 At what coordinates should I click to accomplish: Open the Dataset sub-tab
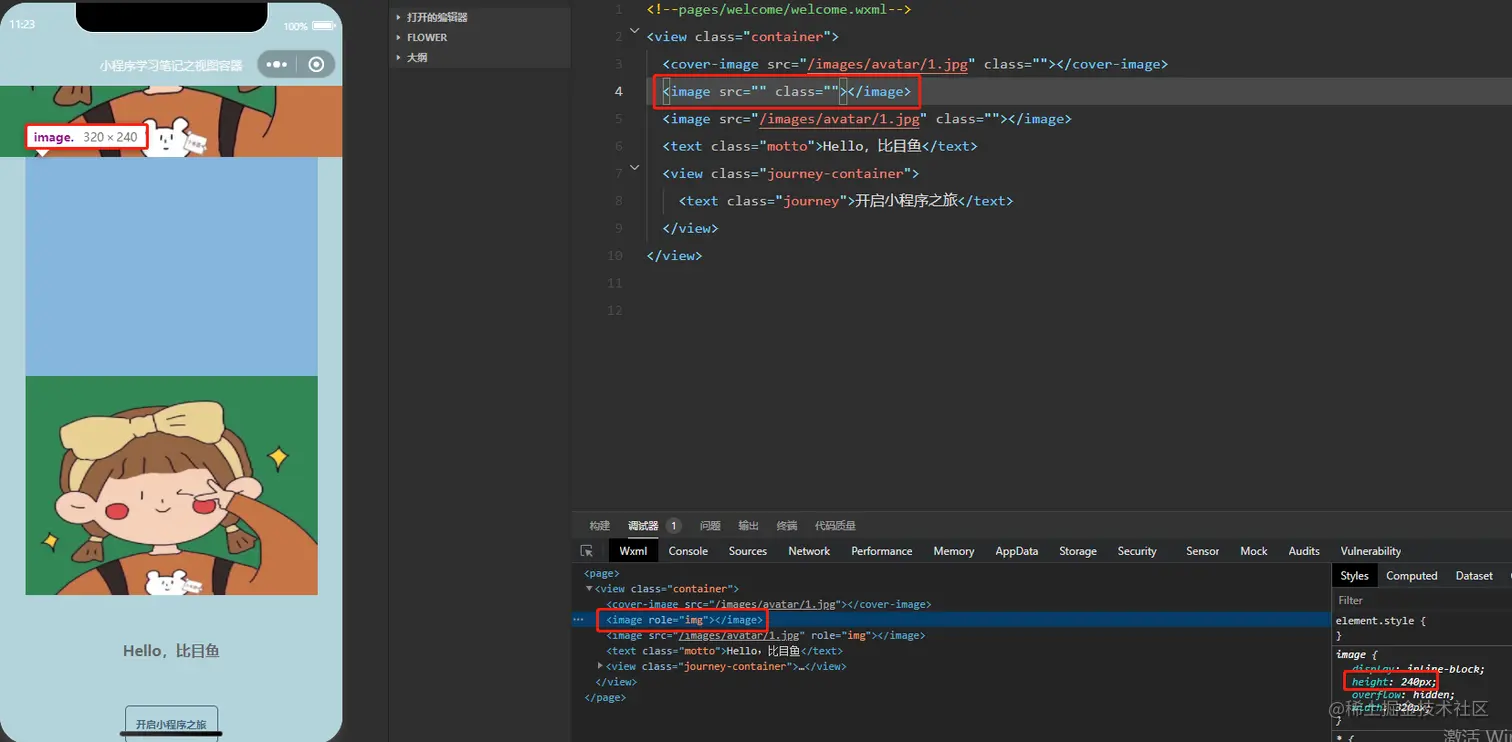point(1474,576)
